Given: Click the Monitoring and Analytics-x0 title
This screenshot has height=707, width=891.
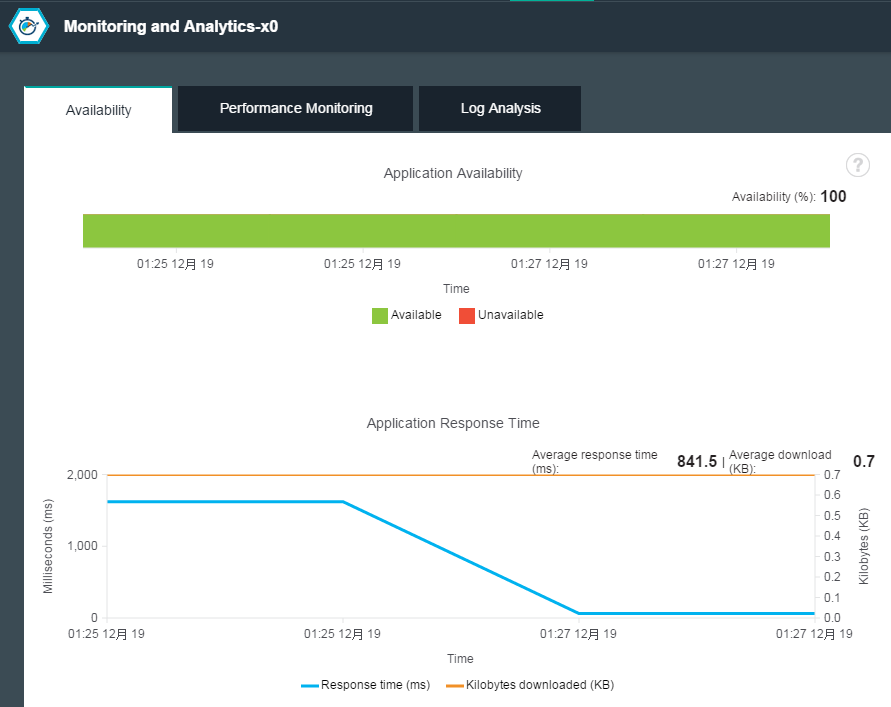Looking at the screenshot, I should pos(171,27).
